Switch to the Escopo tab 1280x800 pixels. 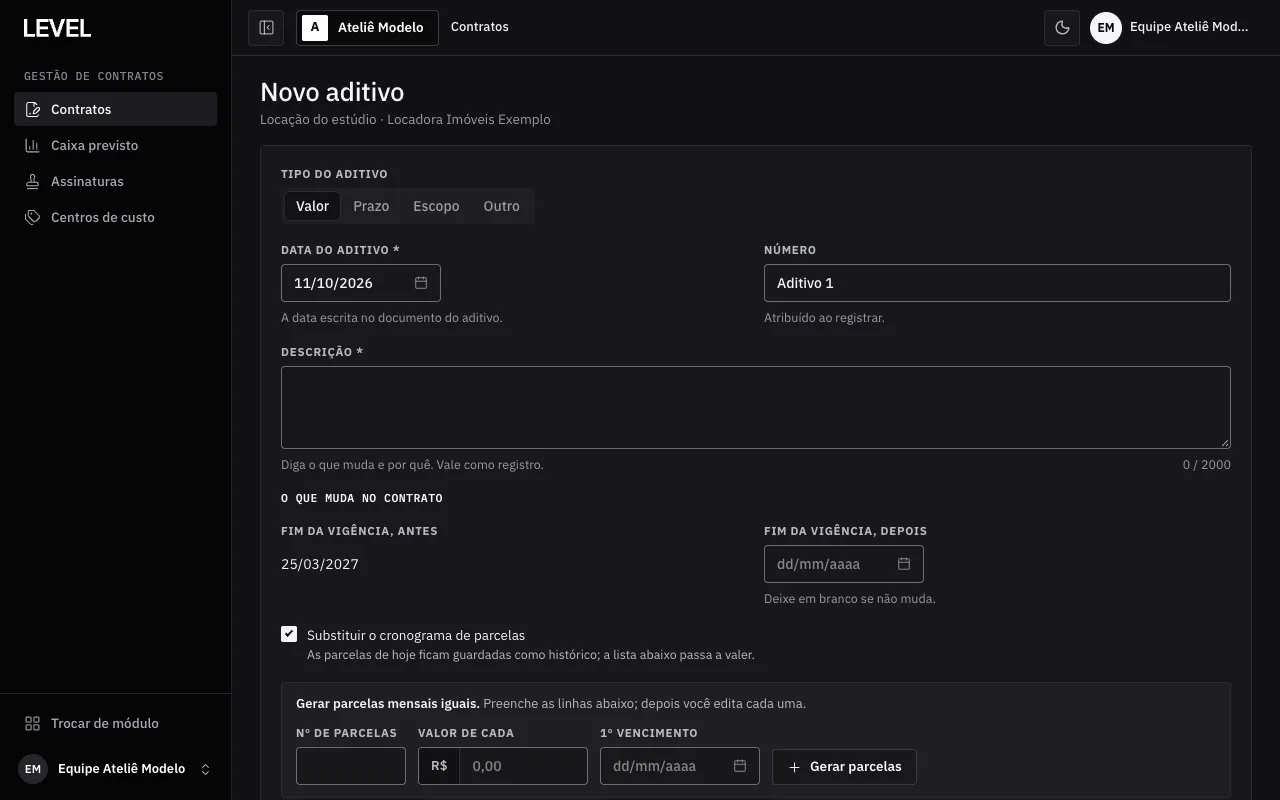pyautogui.click(x=436, y=206)
